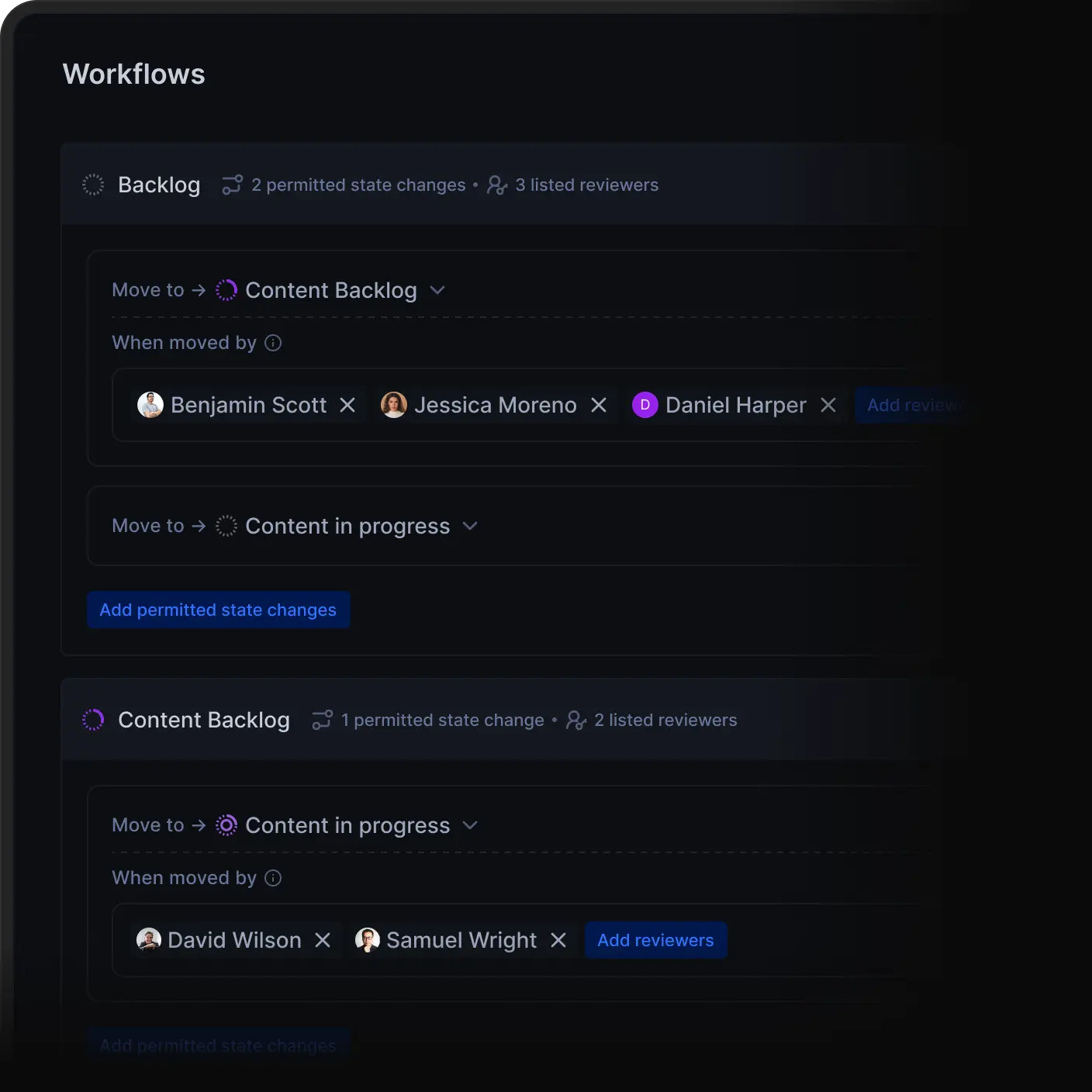The image size is (1092, 1092).
Task: Open Content in progress dropdown under Content Backlog
Action: click(x=471, y=825)
